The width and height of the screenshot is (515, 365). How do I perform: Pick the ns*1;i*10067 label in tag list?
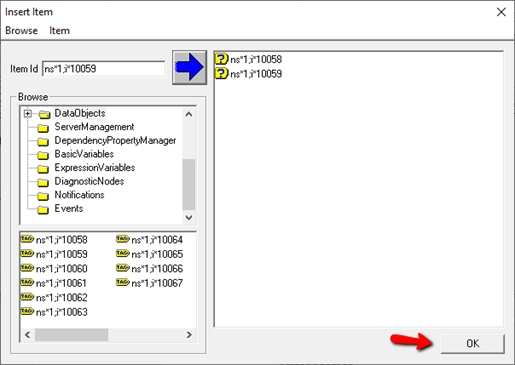coord(157,283)
